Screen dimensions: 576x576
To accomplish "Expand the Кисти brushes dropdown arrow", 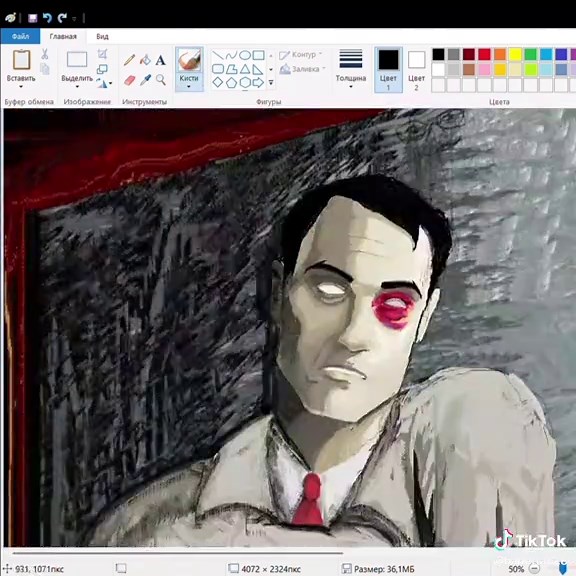I will tap(189, 87).
